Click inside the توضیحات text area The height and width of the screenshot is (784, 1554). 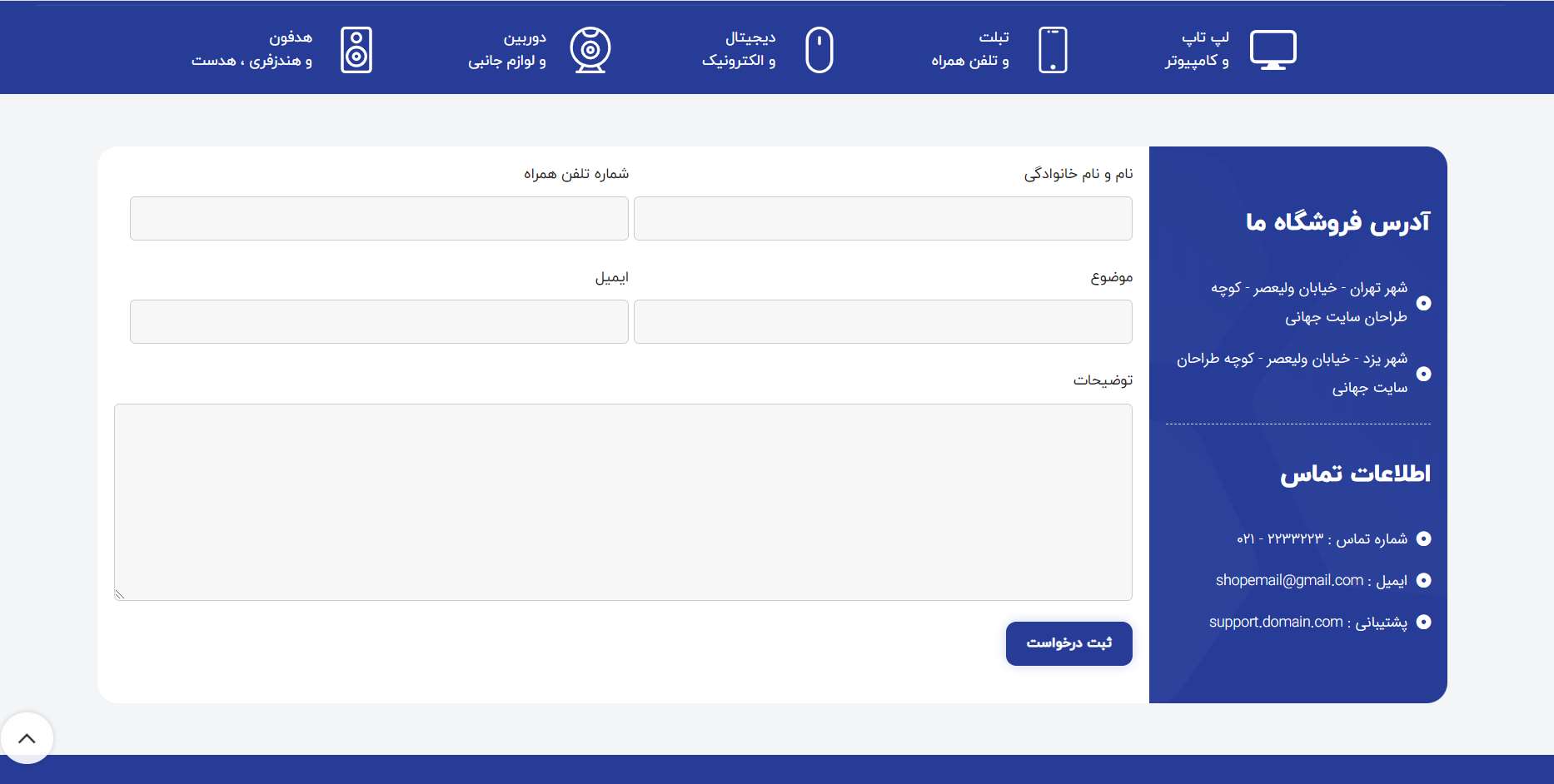pyautogui.click(x=623, y=502)
